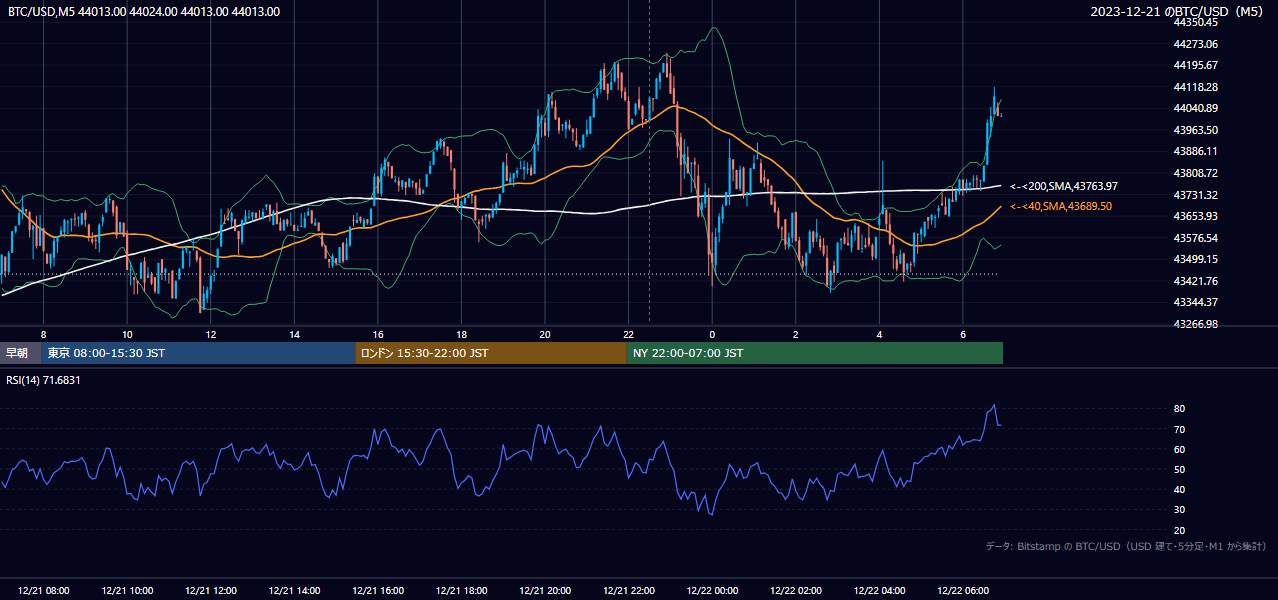This screenshot has height=600, width=1278.
Task: Click the Bitstamp data source note
Action: pyautogui.click(x=1126, y=546)
